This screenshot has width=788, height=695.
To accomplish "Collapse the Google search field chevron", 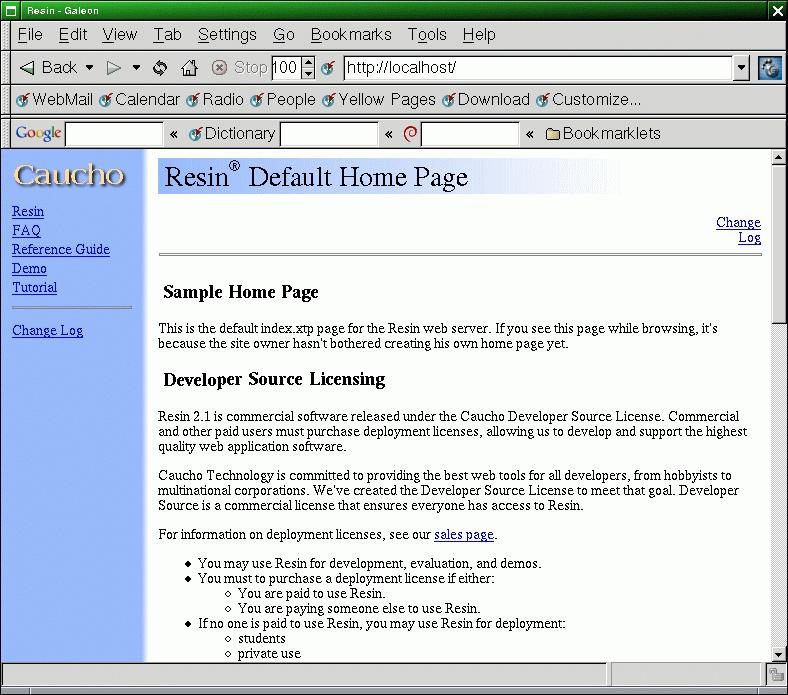I will click(174, 134).
